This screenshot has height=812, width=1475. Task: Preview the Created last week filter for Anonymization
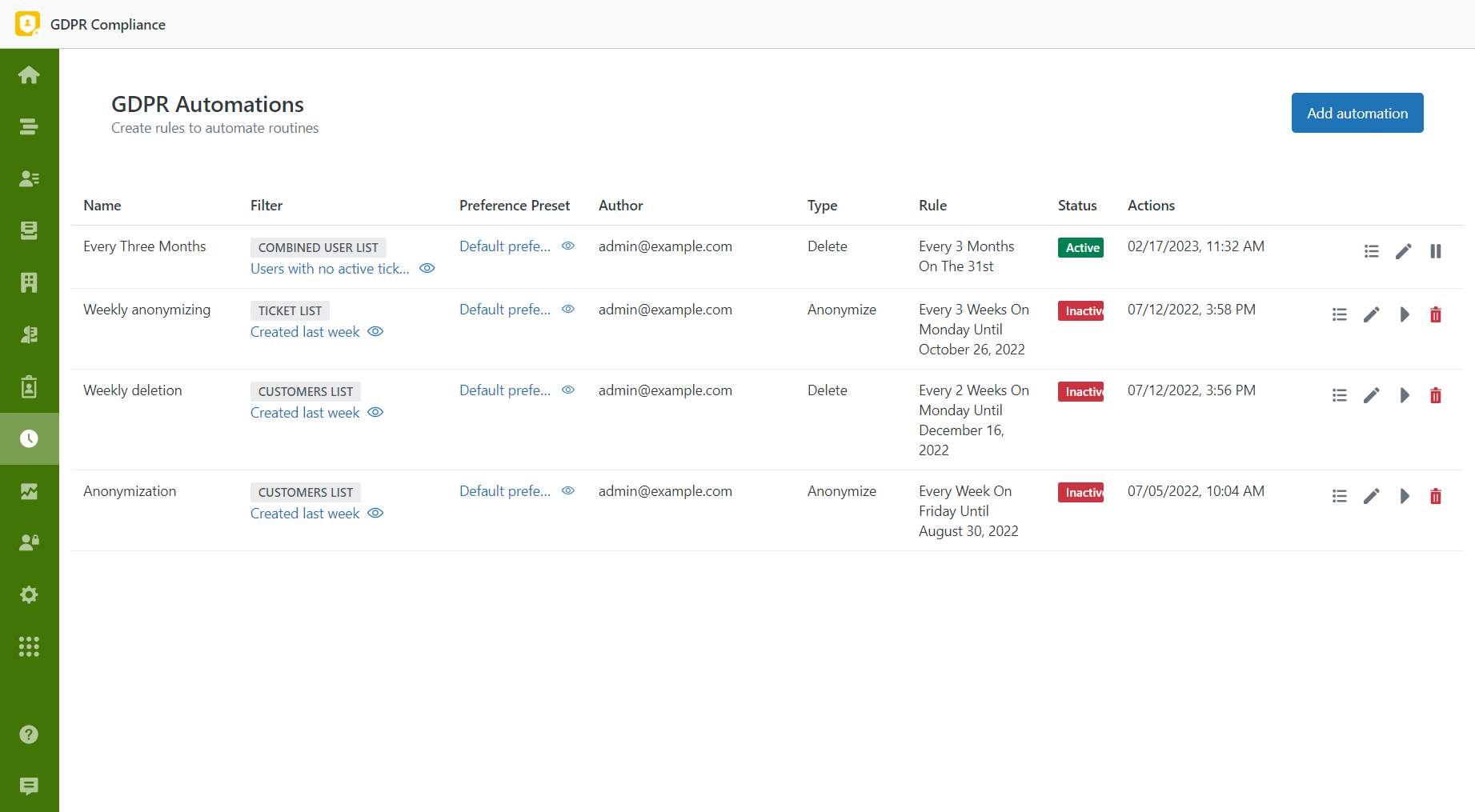point(375,513)
